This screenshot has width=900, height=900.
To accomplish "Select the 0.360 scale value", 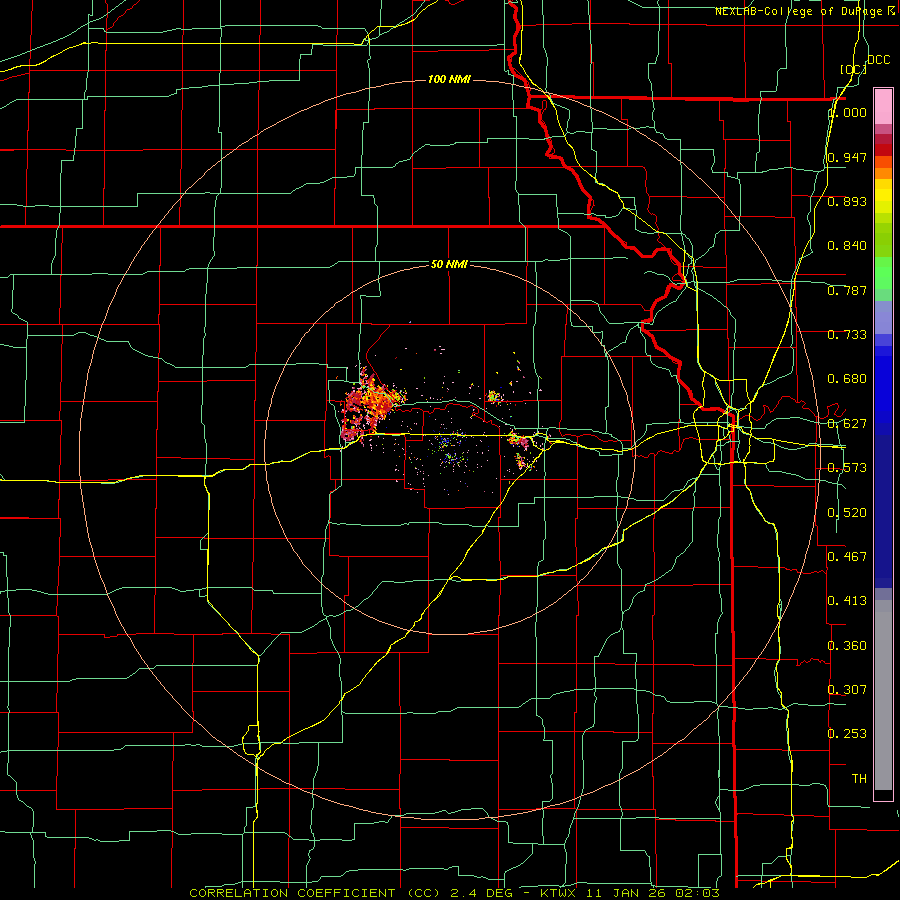I will pos(847,646).
